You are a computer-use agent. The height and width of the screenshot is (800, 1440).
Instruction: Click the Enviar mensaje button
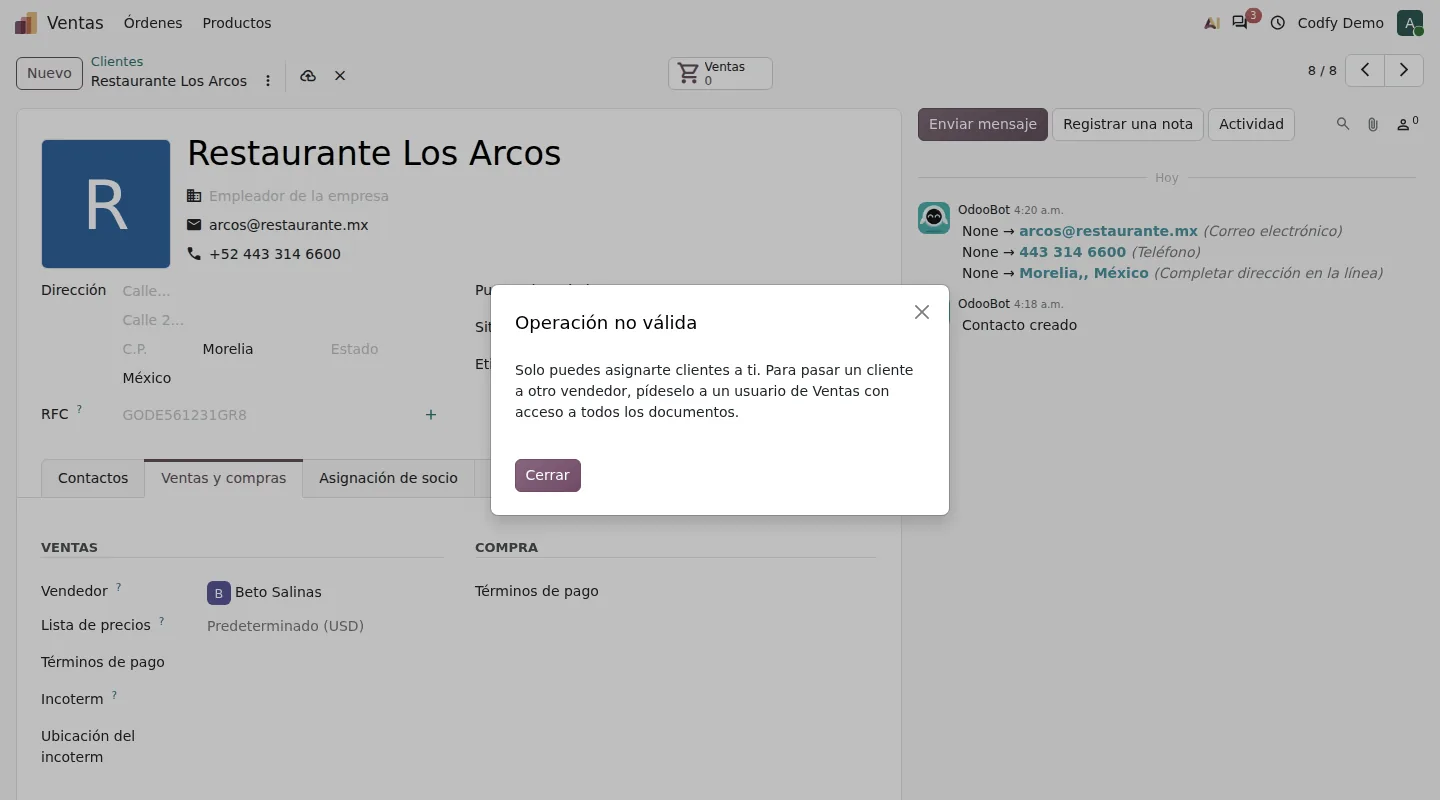coord(983,124)
